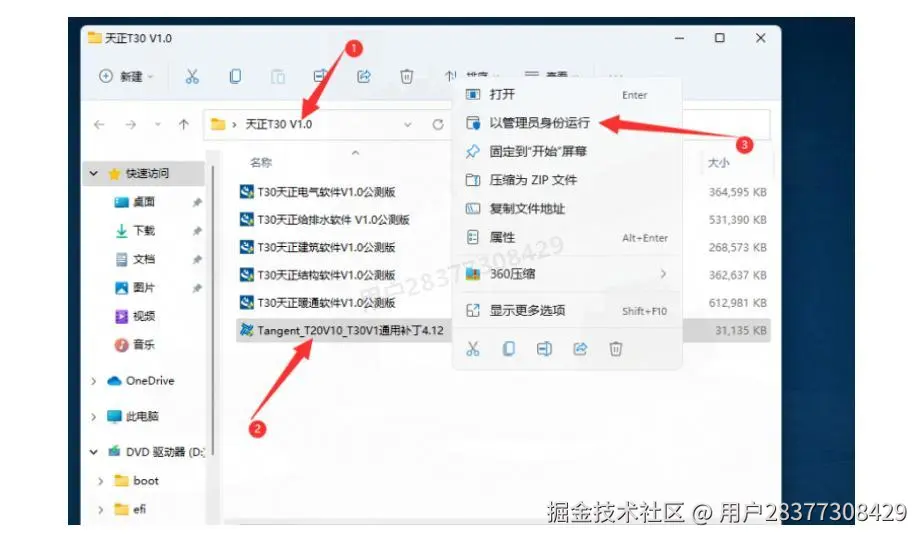Click the 31,135 KB size cell
This screenshot has width=924, height=542.
[x=741, y=331]
